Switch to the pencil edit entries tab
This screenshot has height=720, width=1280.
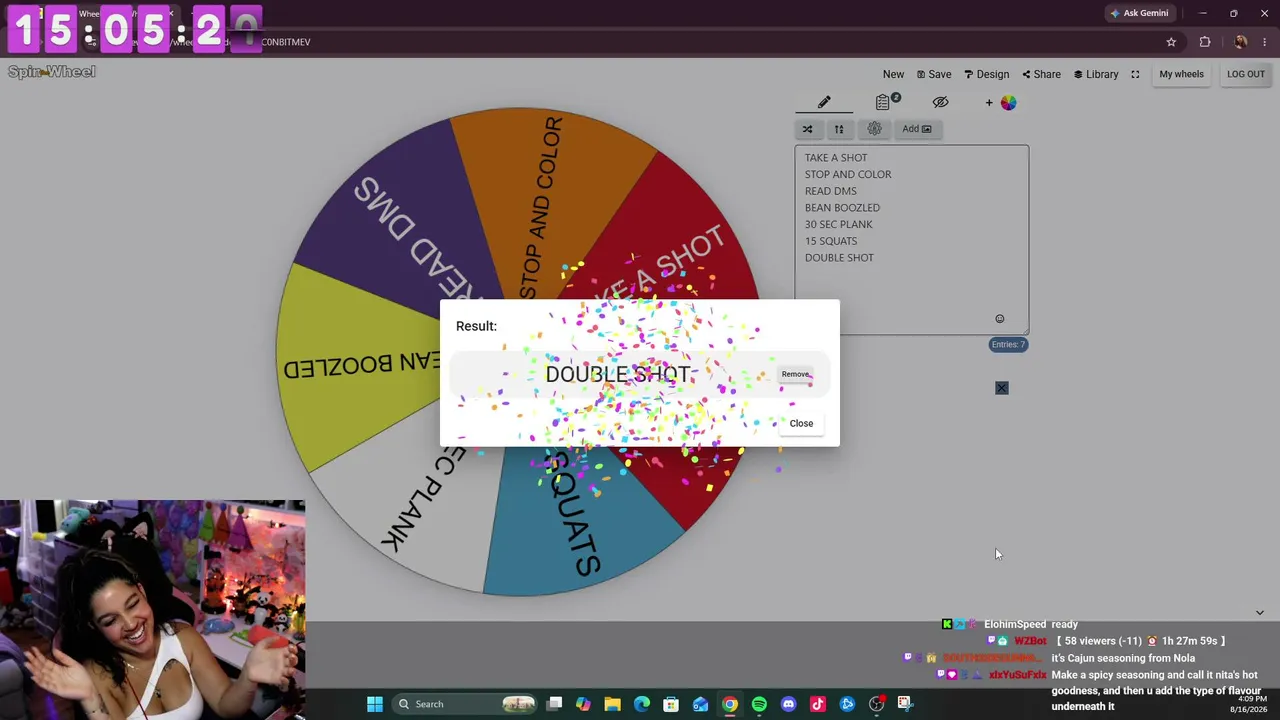point(824,102)
